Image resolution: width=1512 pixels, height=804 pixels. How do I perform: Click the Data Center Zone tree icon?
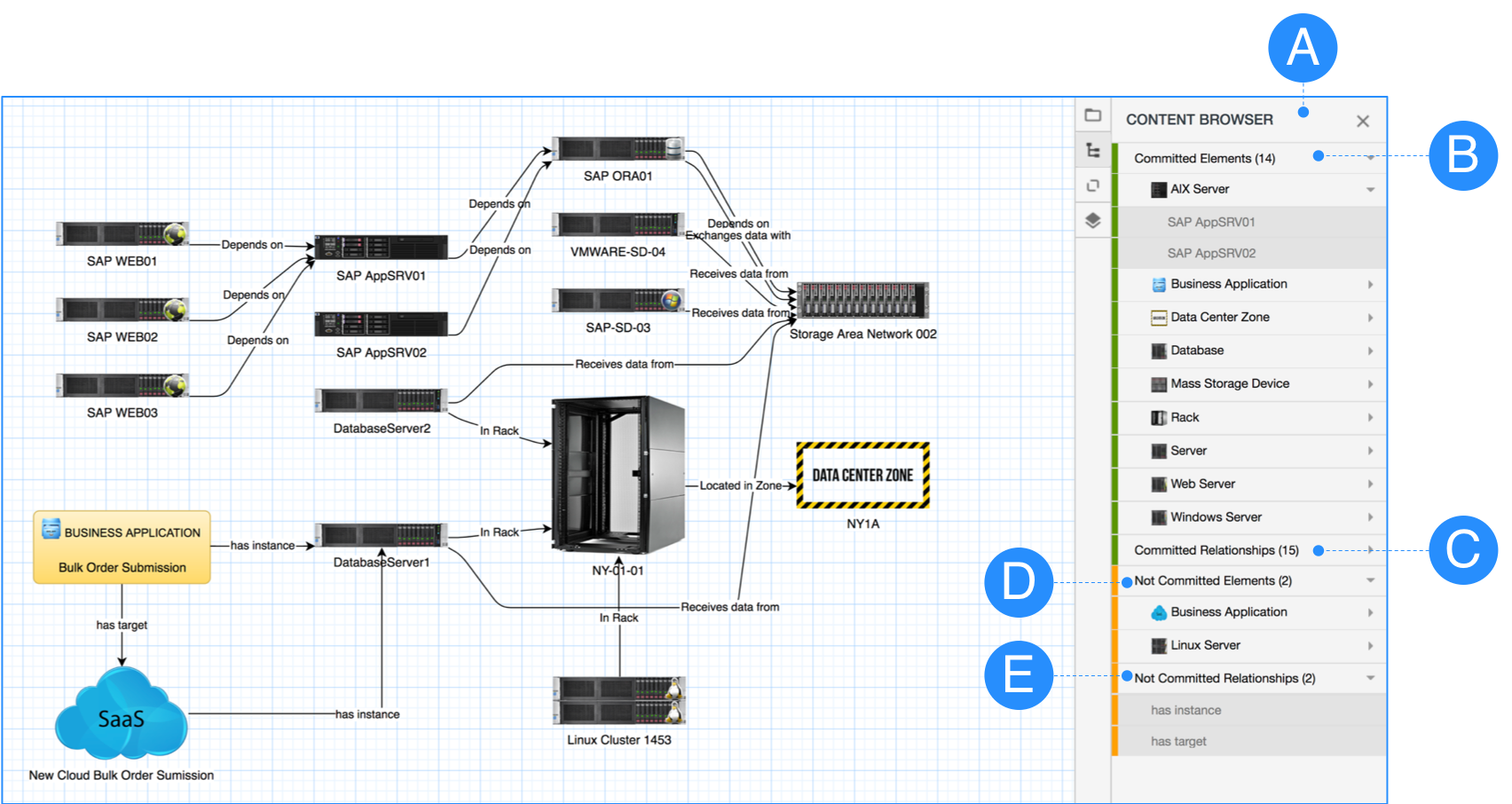[1159, 318]
